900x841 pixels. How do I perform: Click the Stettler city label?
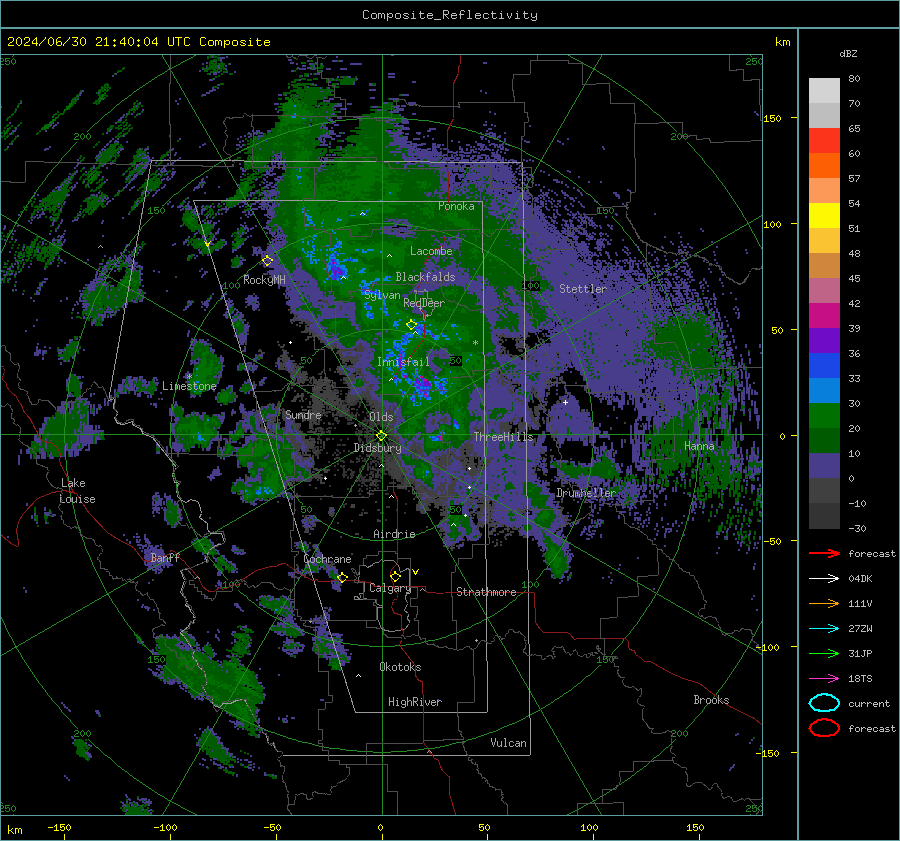click(583, 289)
